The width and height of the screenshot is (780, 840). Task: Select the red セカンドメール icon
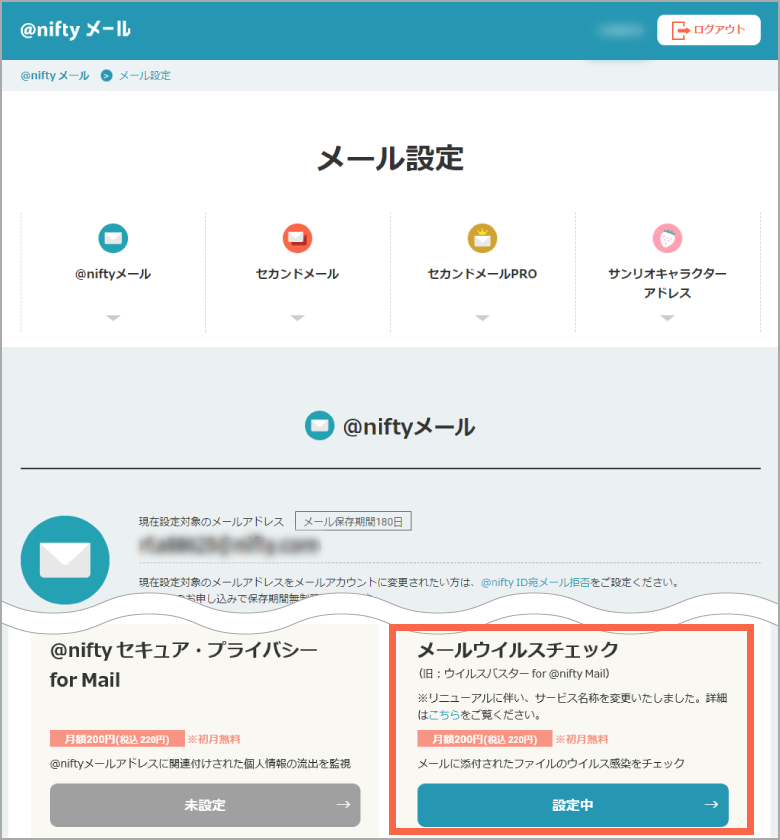coord(297,238)
